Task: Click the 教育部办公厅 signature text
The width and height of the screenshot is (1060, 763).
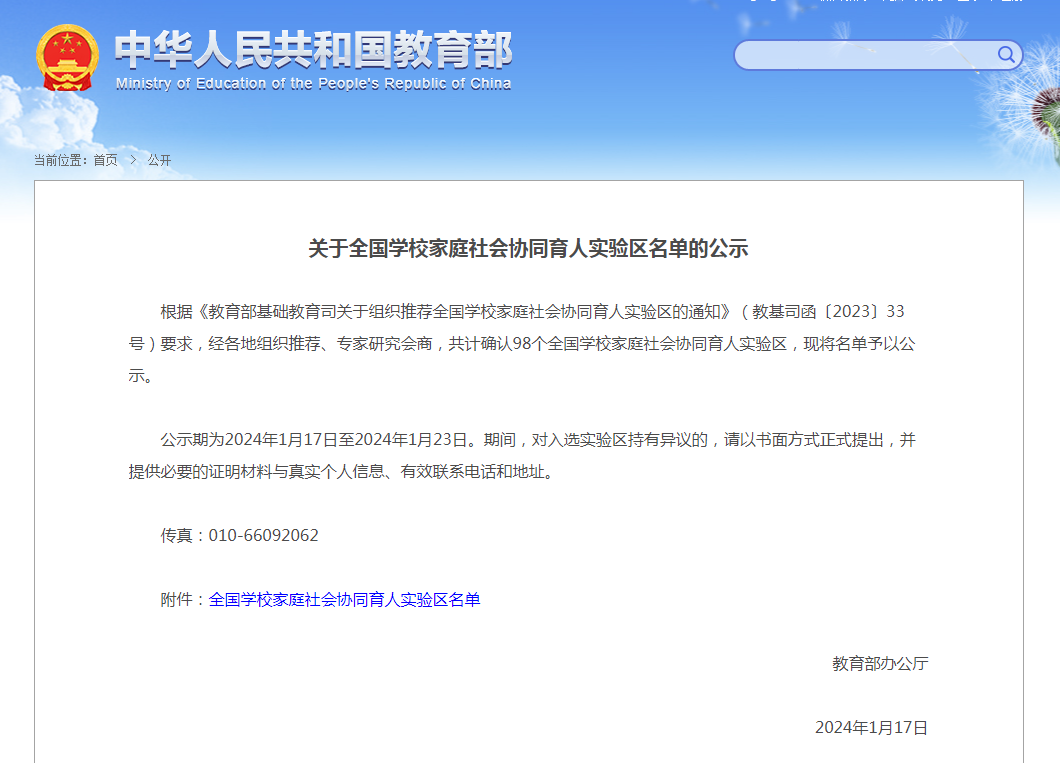Action: tap(879, 664)
